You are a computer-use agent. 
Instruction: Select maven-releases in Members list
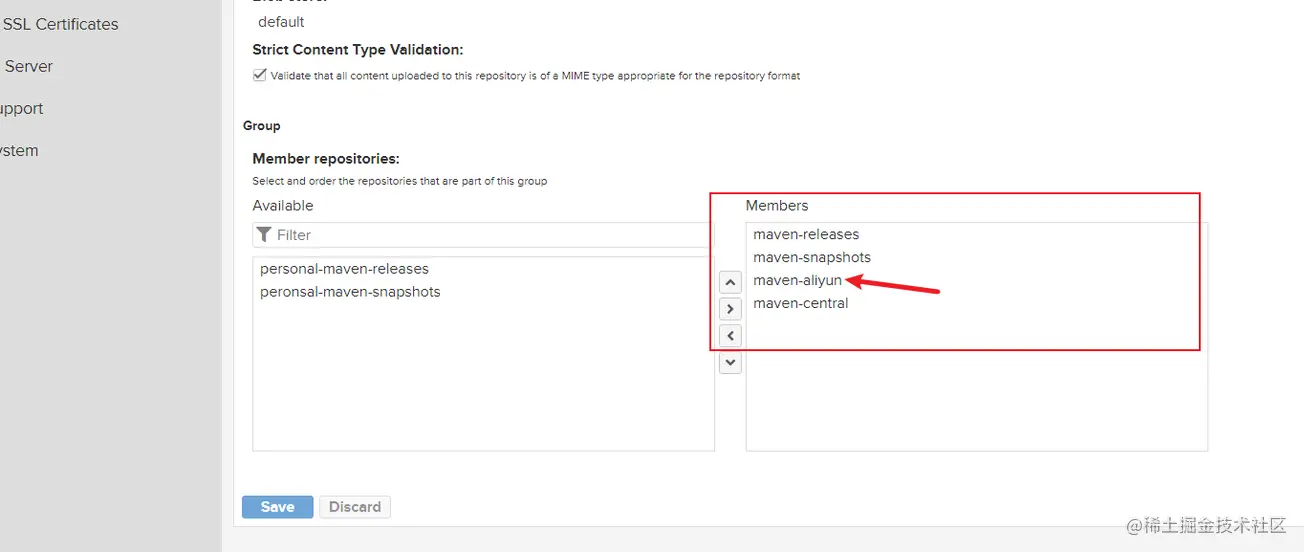[806, 234]
